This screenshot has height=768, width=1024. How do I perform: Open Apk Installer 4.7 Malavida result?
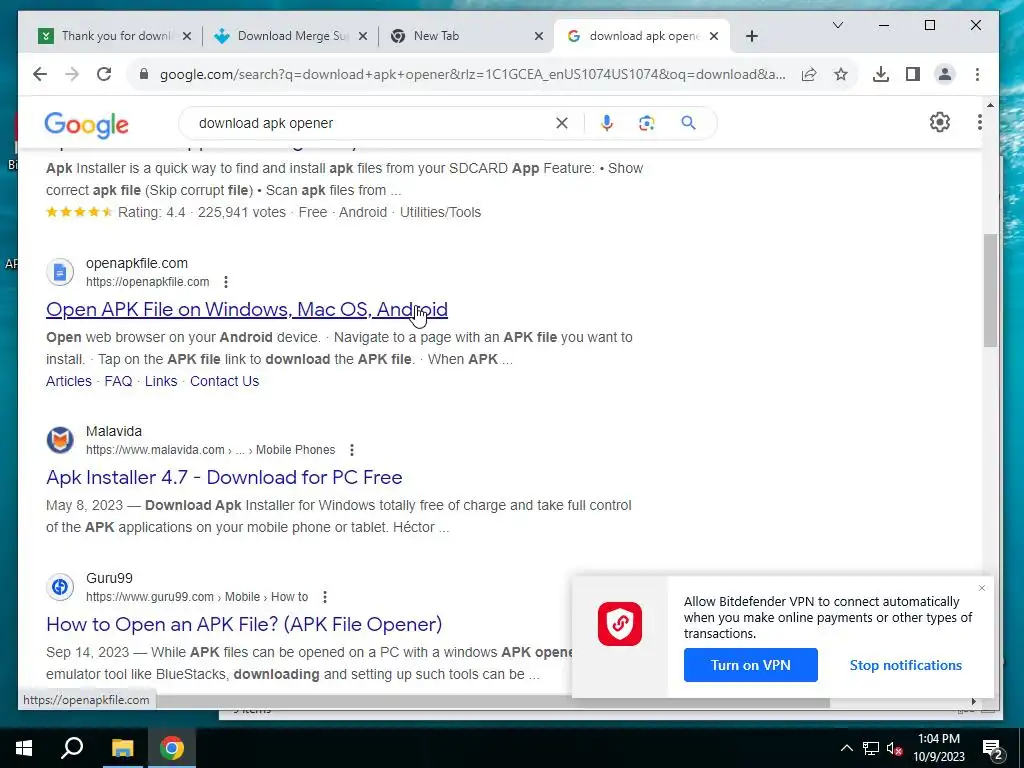pos(224,477)
